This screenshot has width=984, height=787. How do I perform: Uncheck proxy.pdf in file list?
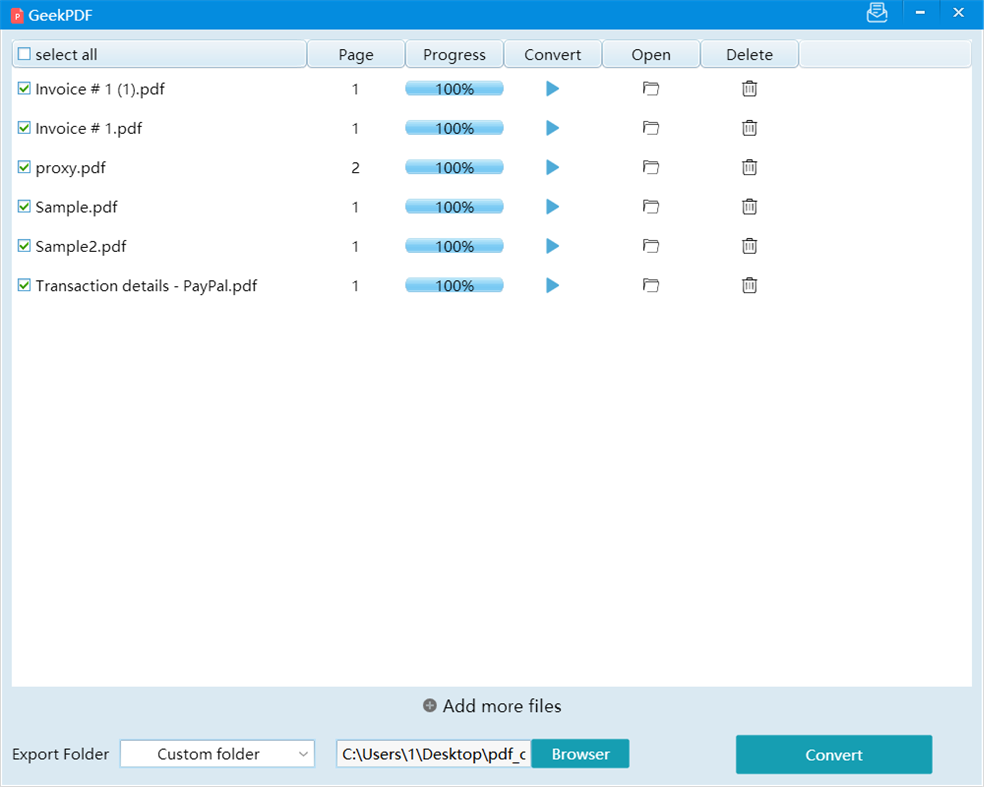[24, 167]
